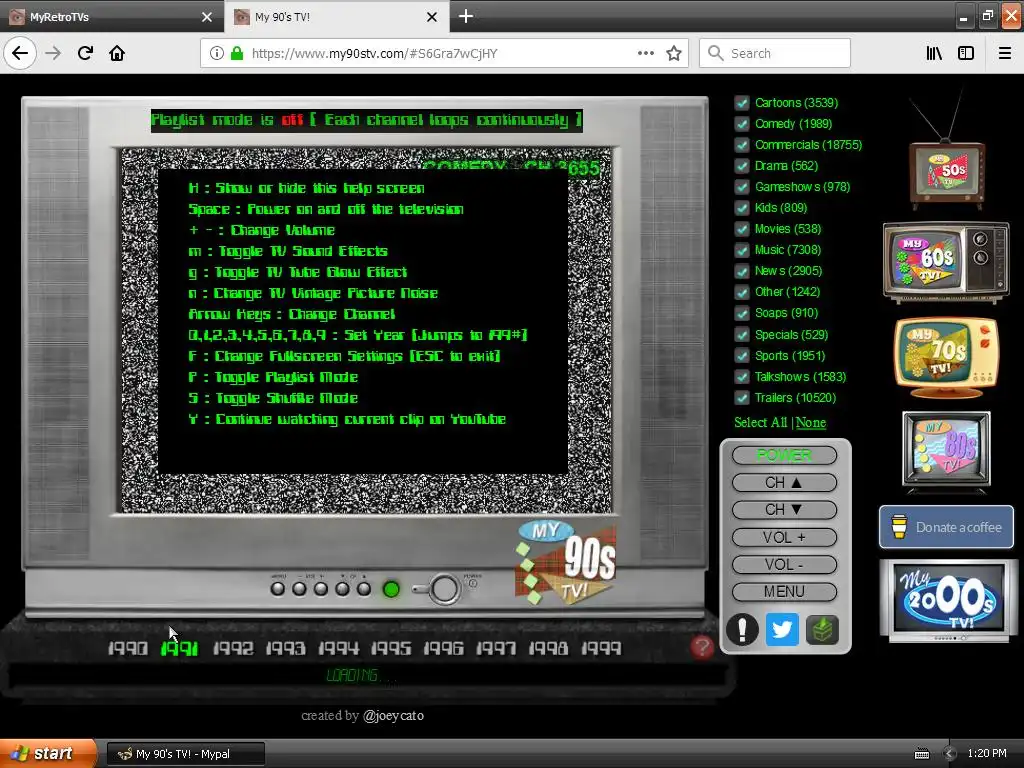Toggle the Talkshows (1583) checkbox

point(742,377)
